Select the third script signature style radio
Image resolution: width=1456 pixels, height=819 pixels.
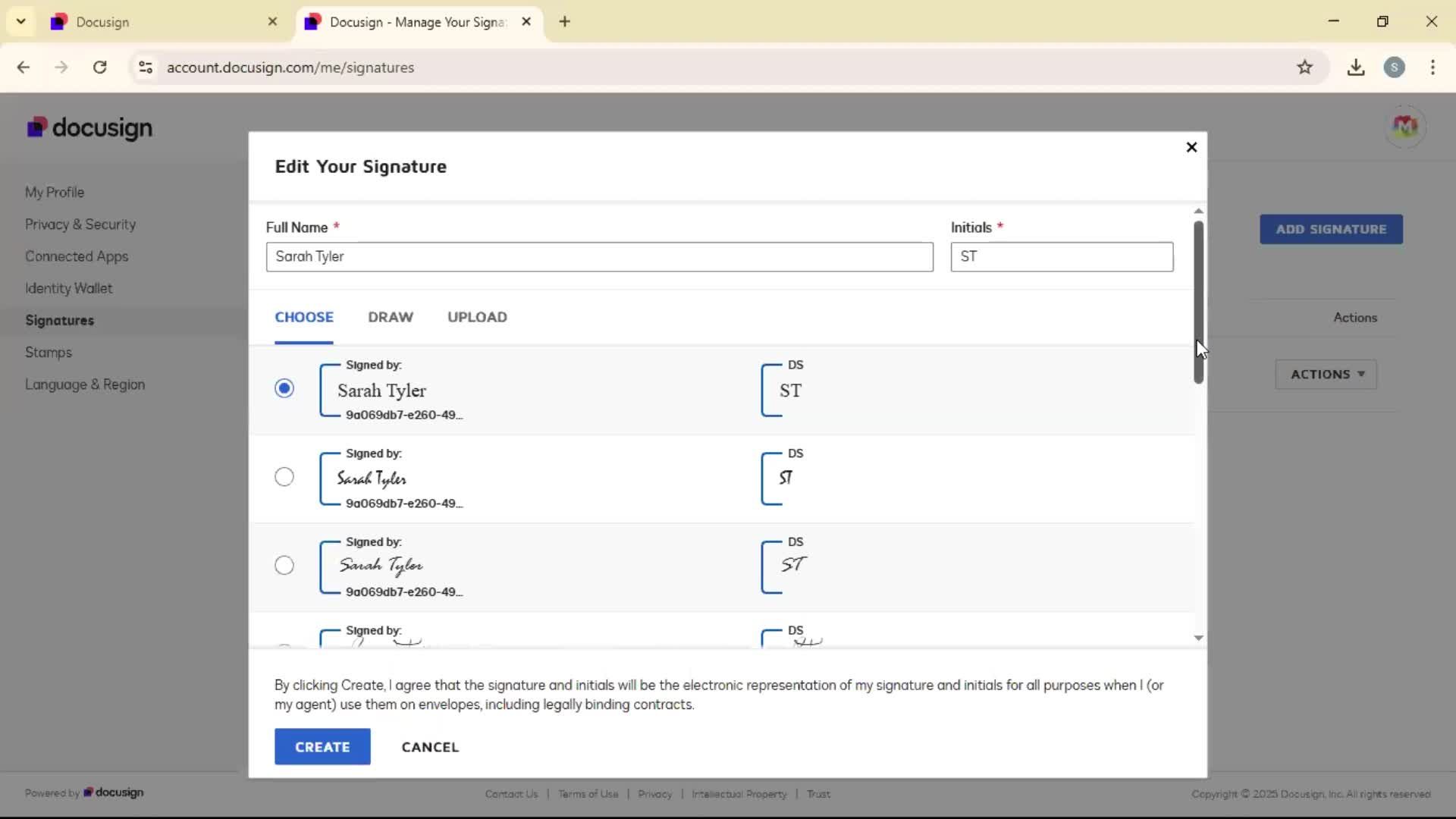pos(284,566)
